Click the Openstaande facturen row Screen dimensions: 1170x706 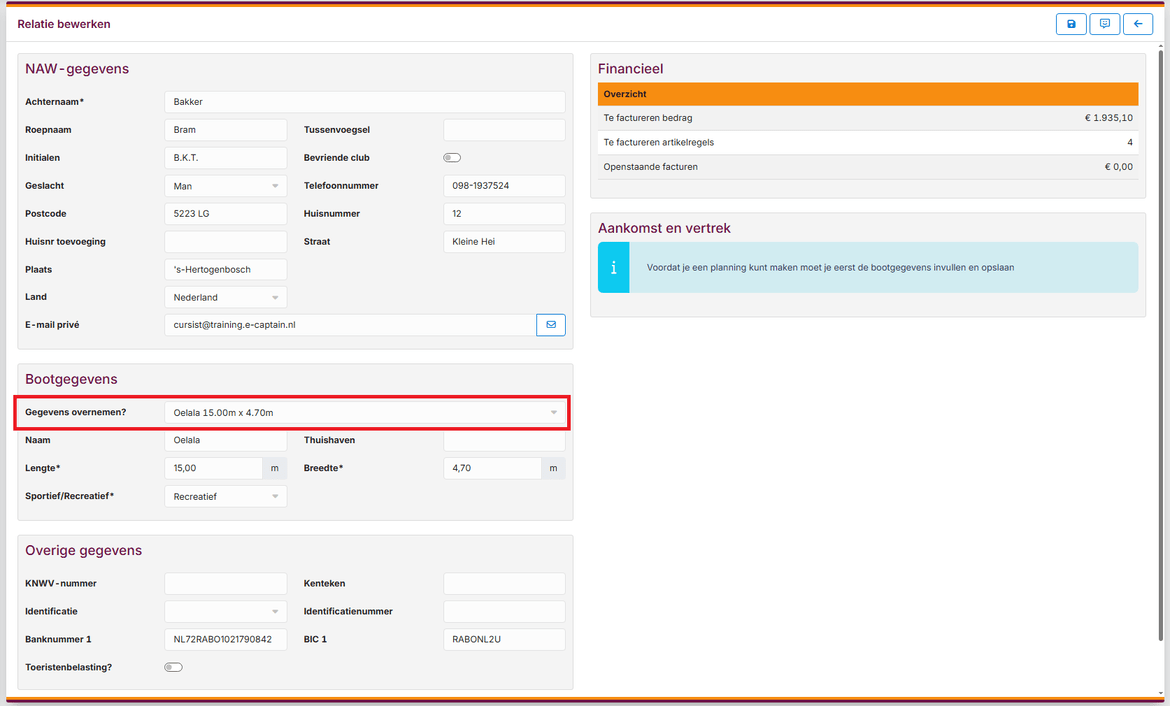tap(867, 167)
